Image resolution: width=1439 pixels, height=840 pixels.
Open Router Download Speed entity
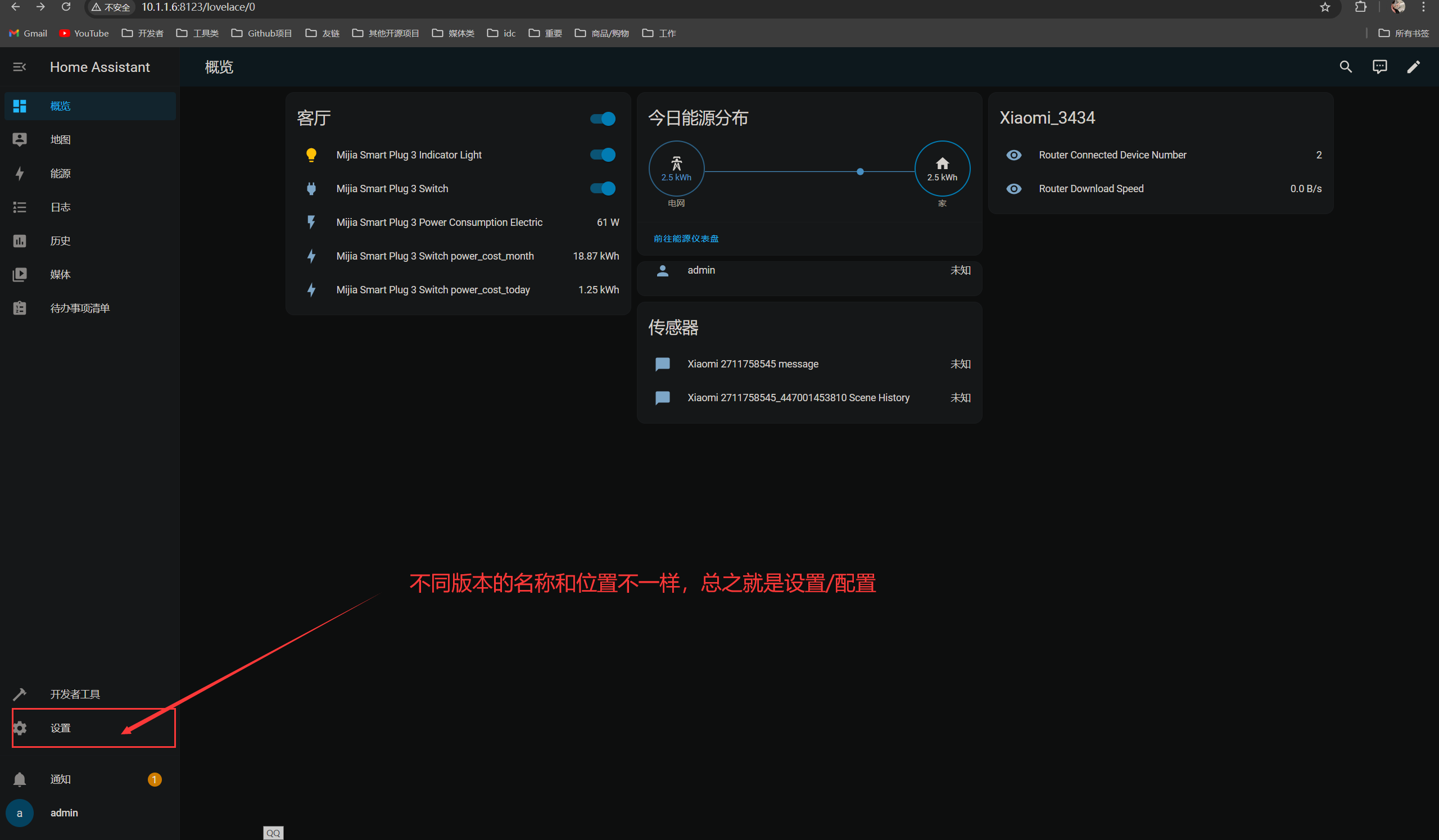click(x=1090, y=189)
